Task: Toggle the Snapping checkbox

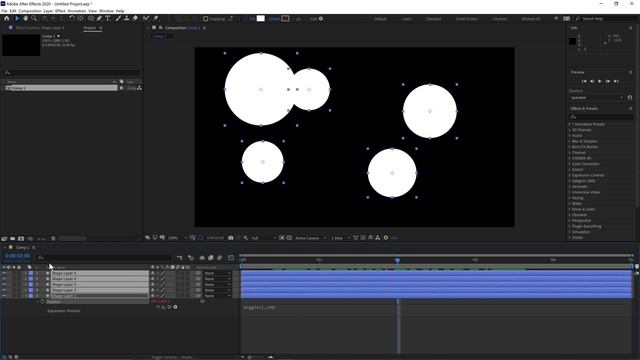Action: (206, 19)
